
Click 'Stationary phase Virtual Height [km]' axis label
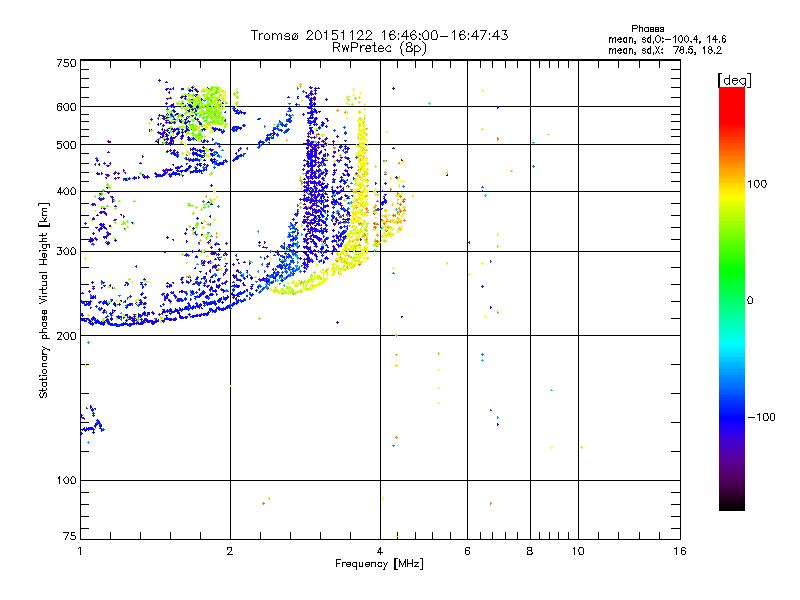(44, 300)
